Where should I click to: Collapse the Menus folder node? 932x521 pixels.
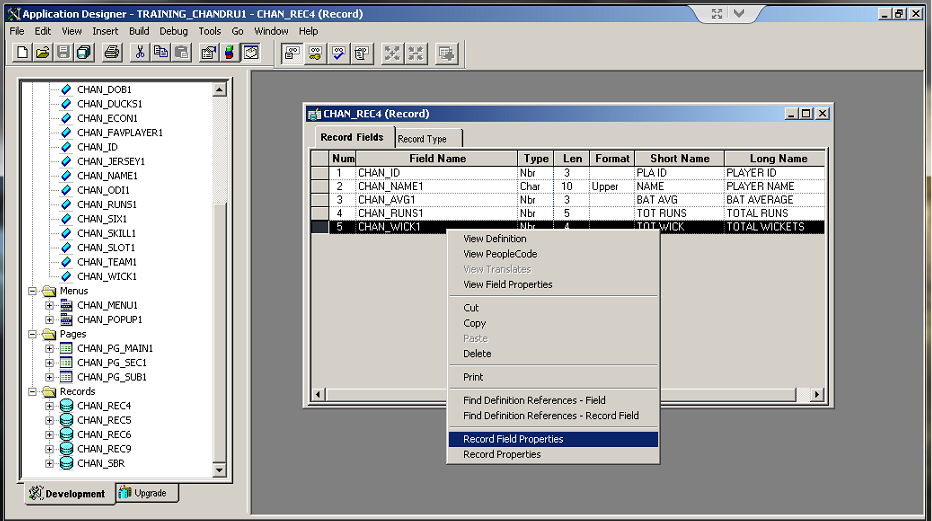point(33,291)
